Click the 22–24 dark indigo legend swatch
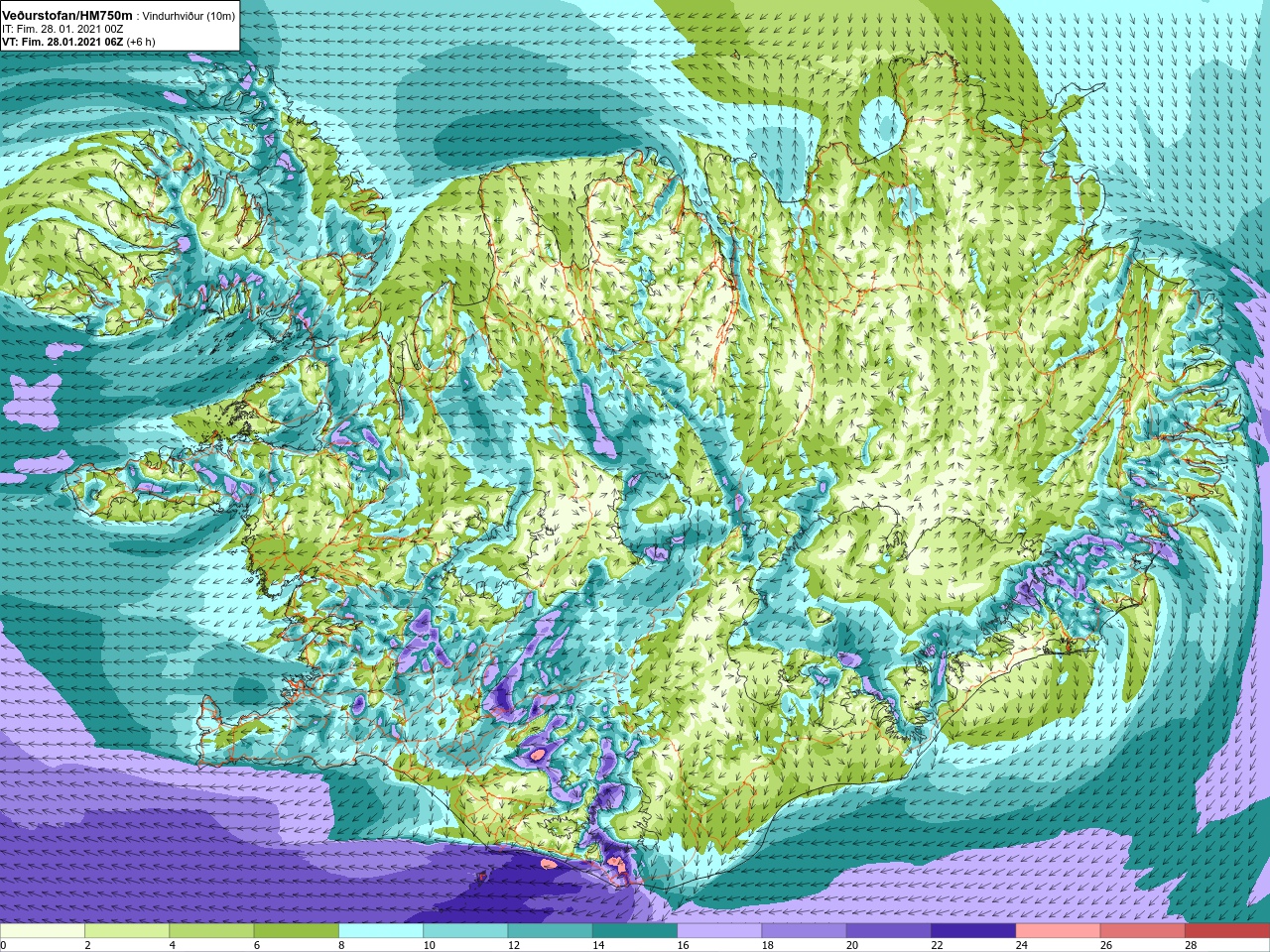The image size is (1270, 952). pyautogui.click(x=973, y=931)
